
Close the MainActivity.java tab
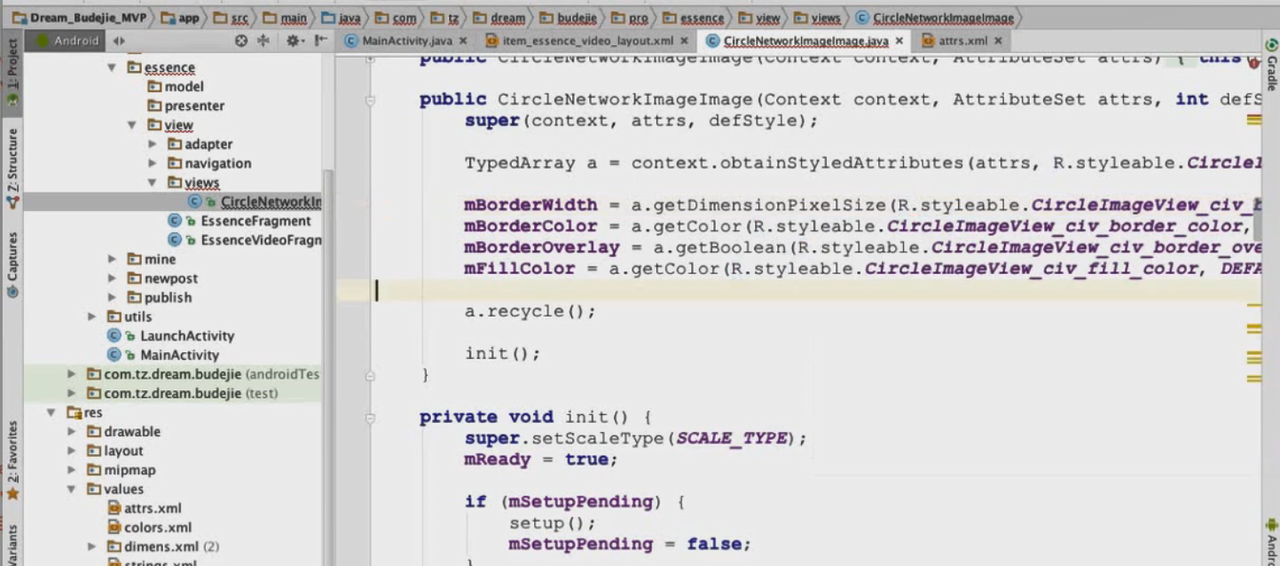point(463,41)
